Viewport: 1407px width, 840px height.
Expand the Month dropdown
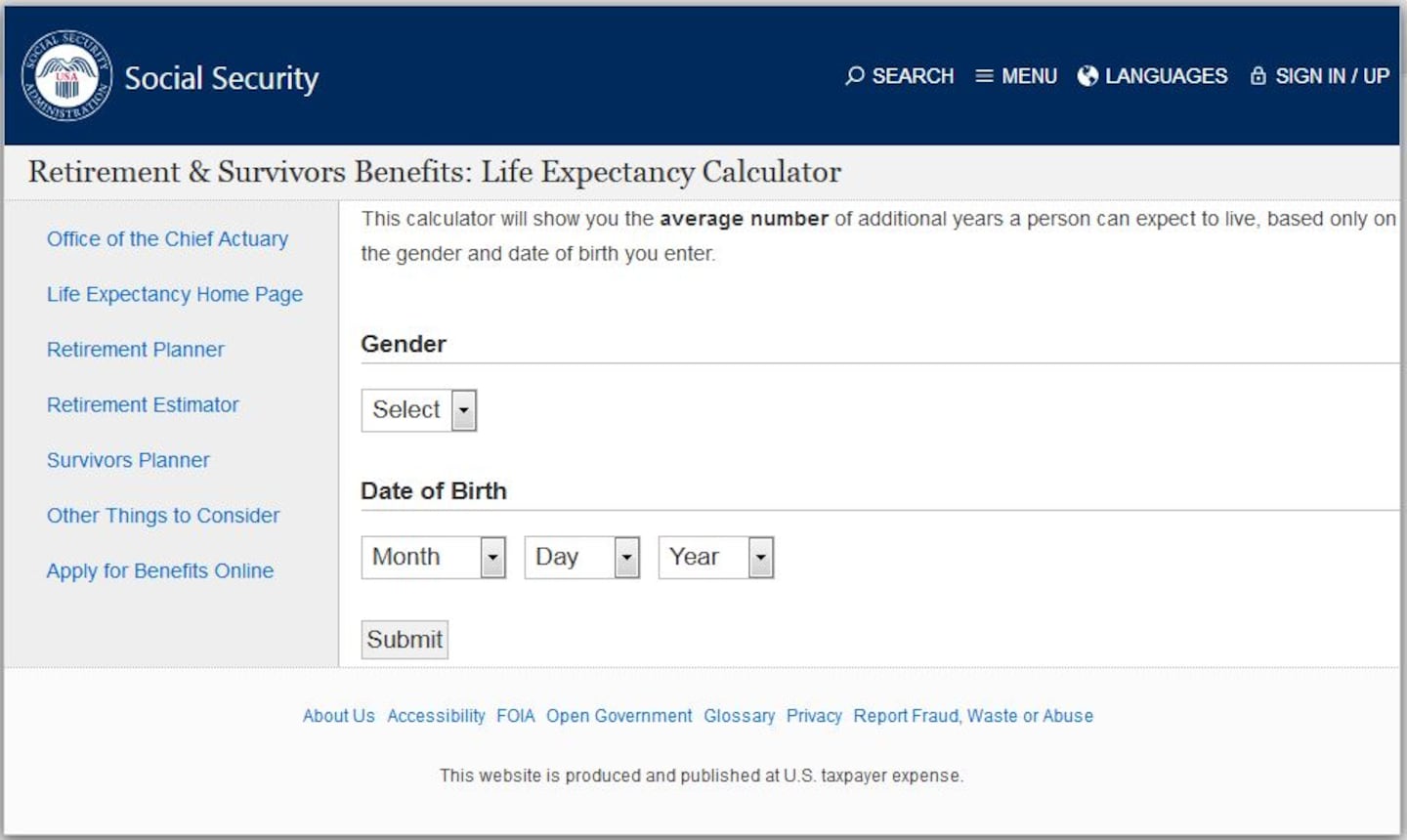[x=434, y=558]
